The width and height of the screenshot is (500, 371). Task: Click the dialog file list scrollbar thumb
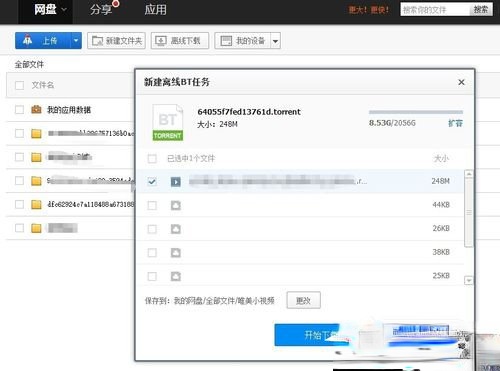coord(469,213)
